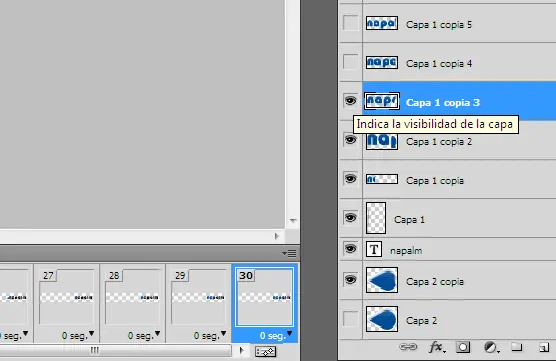Select animation frame 27
This screenshot has width=556, height=361.
point(67,296)
